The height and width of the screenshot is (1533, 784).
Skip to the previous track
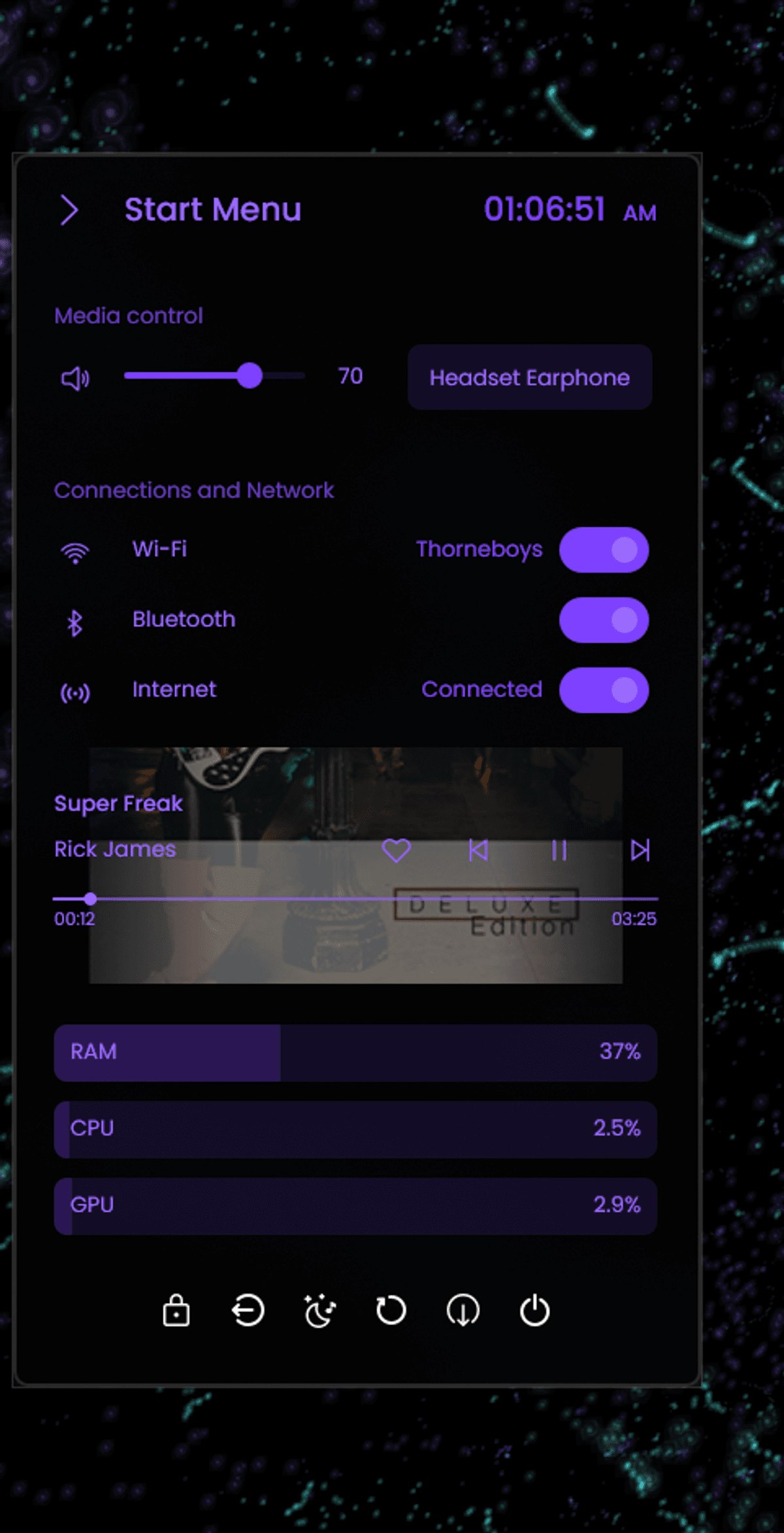pyautogui.click(x=478, y=851)
